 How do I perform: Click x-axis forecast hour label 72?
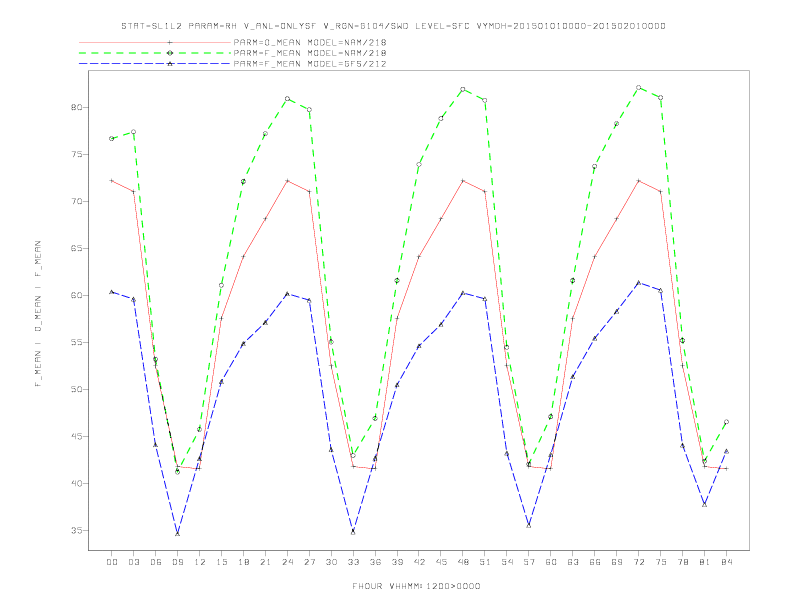pyautogui.click(x=638, y=562)
